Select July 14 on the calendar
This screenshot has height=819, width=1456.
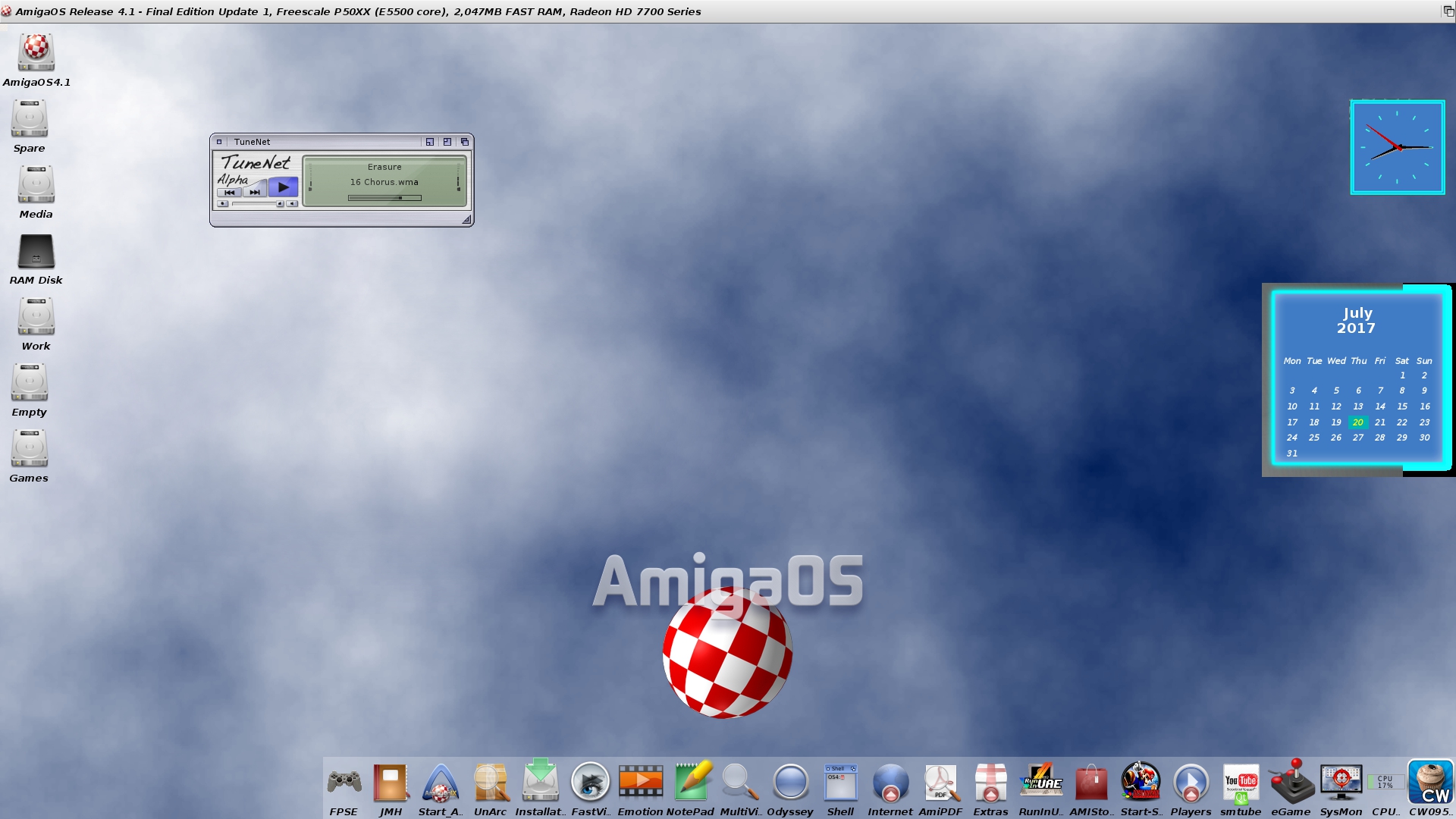tap(1380, 406)
